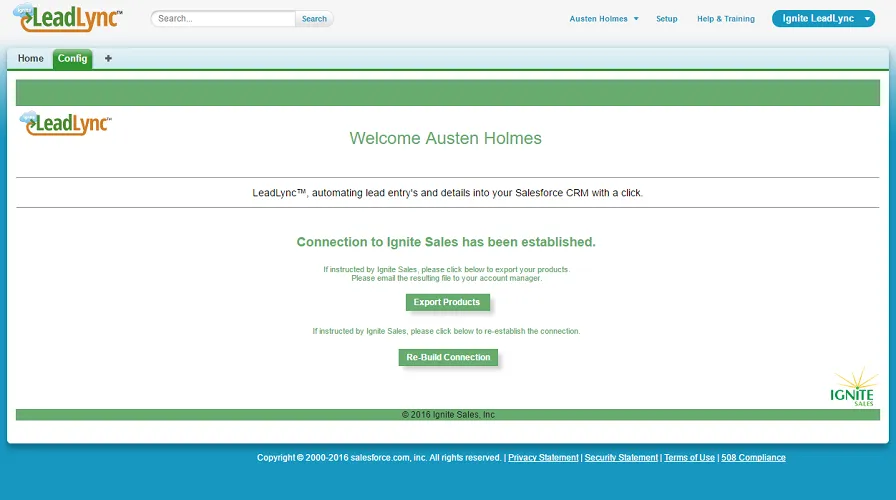Switch to the Home tab
Viewport: 896px width, 500px height.
pos(30,58)
